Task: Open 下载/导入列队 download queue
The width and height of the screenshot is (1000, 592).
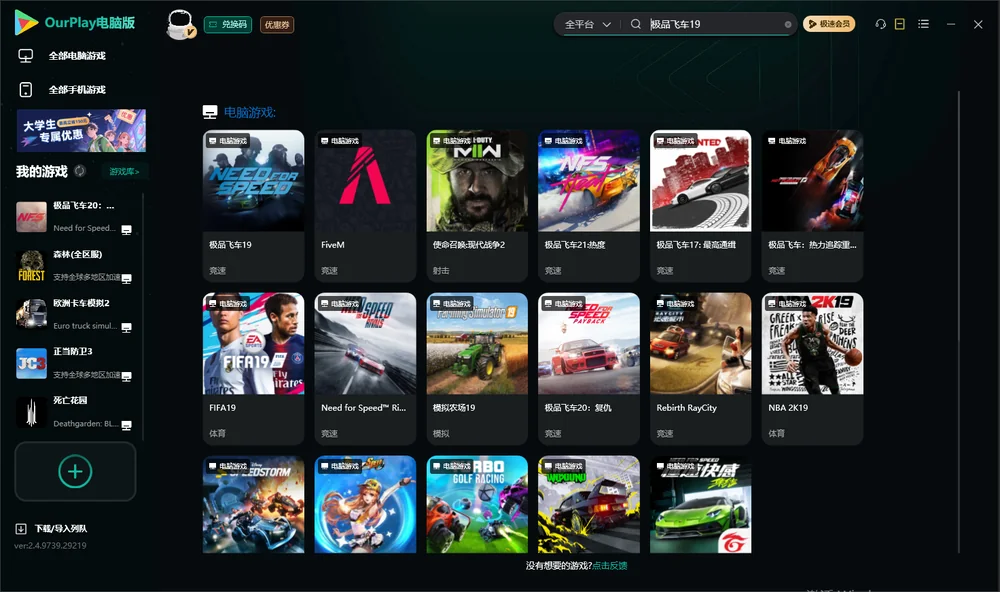Action: point(51,528)
